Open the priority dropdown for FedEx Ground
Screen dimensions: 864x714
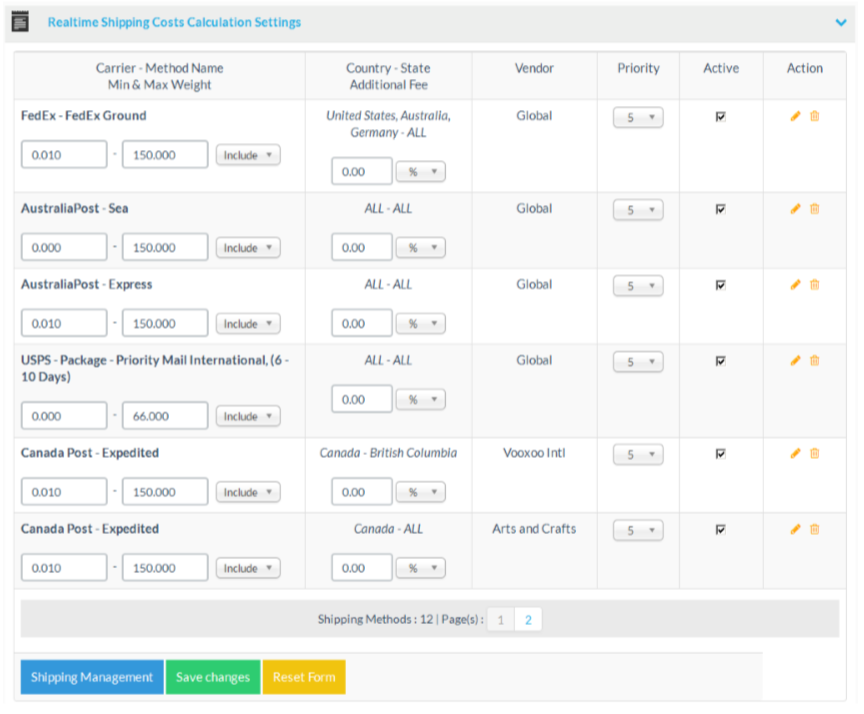coord(638,118)
